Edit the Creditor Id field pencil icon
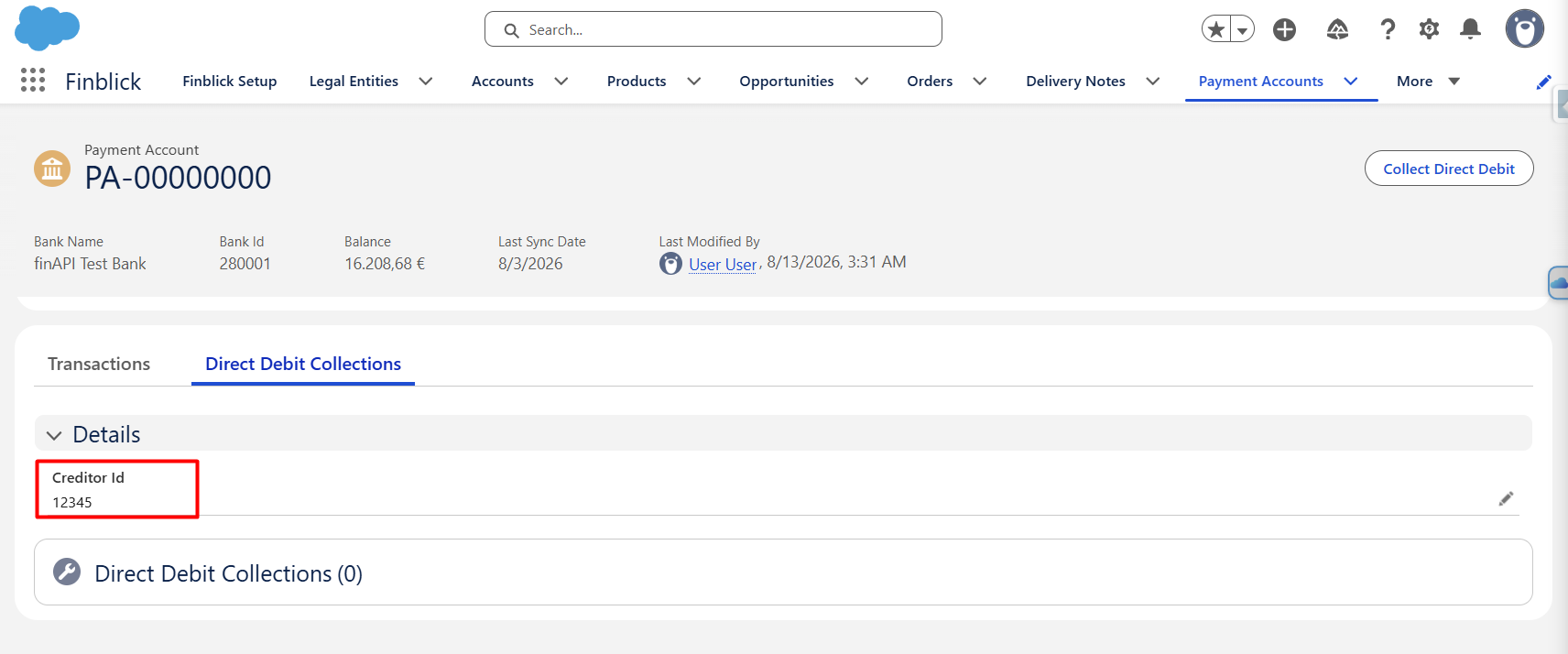Viewport: 1568px width, 654px height. point(1506,498)
